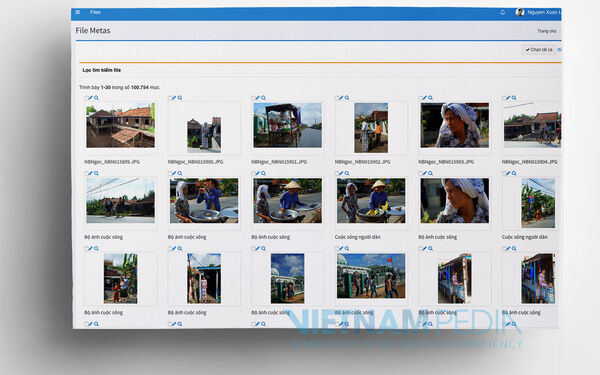Preview NBNgoc_NBN015902.JPG with its magnifier icon
This screenshot has height=375, width=600.
(x=347, y=98)
